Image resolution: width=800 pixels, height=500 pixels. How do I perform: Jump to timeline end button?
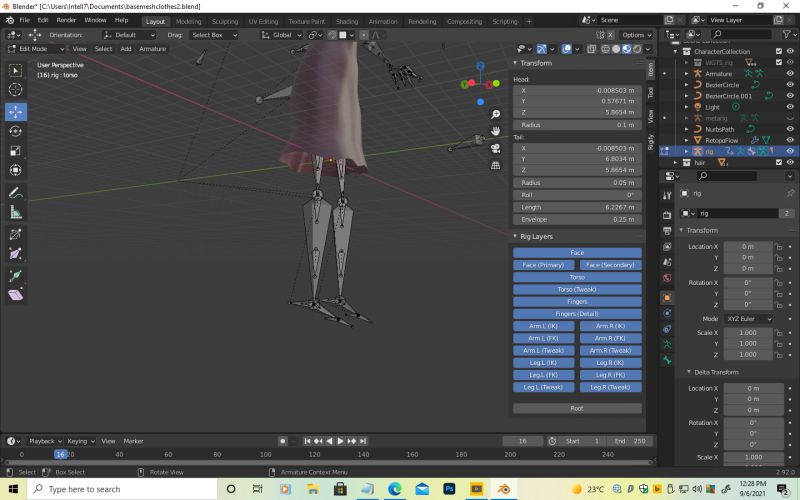click(x=363, y=441)
